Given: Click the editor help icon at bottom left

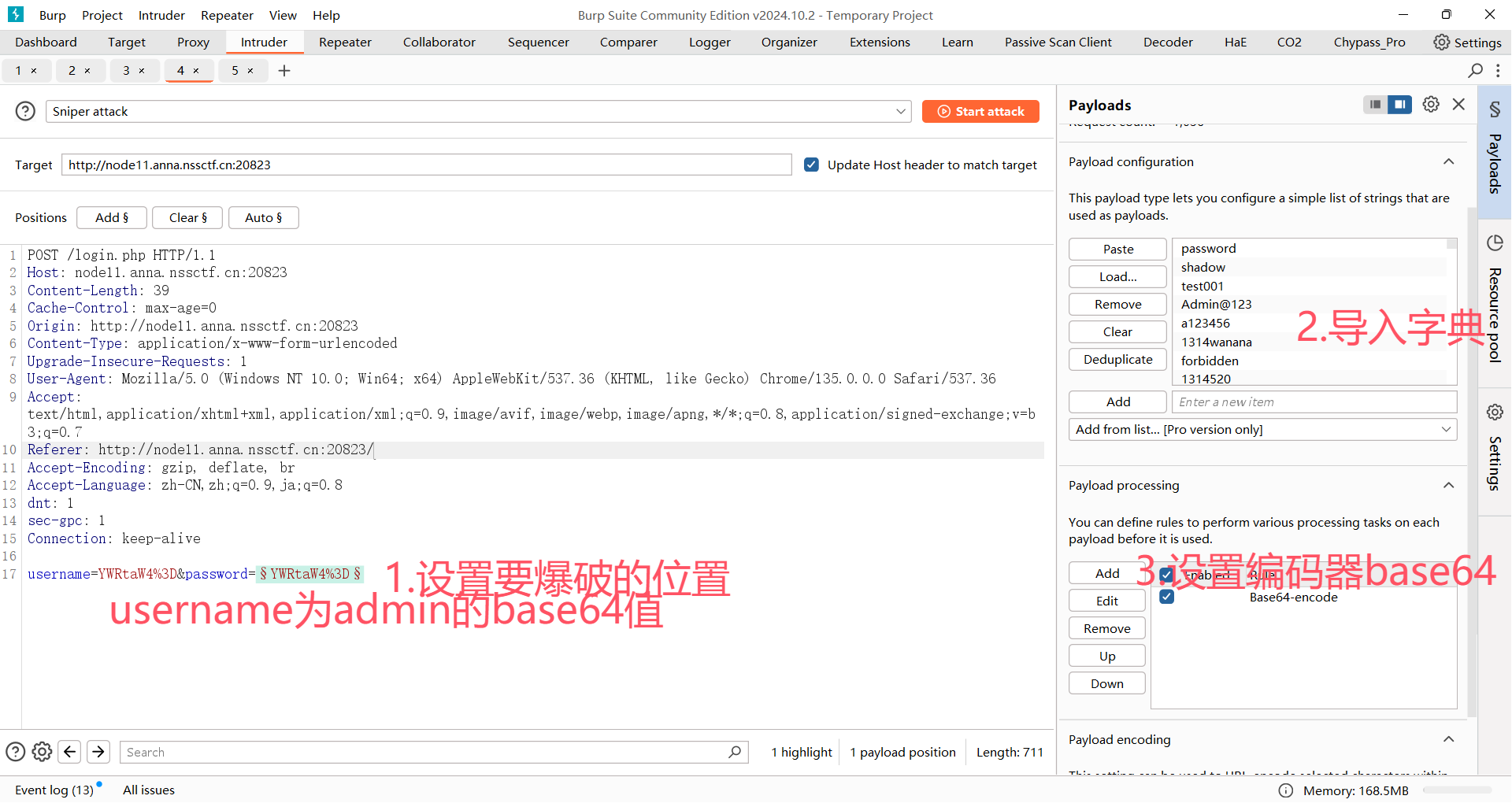Looking at the screenshot, I should pyautogui.click(x=16, y=752).
